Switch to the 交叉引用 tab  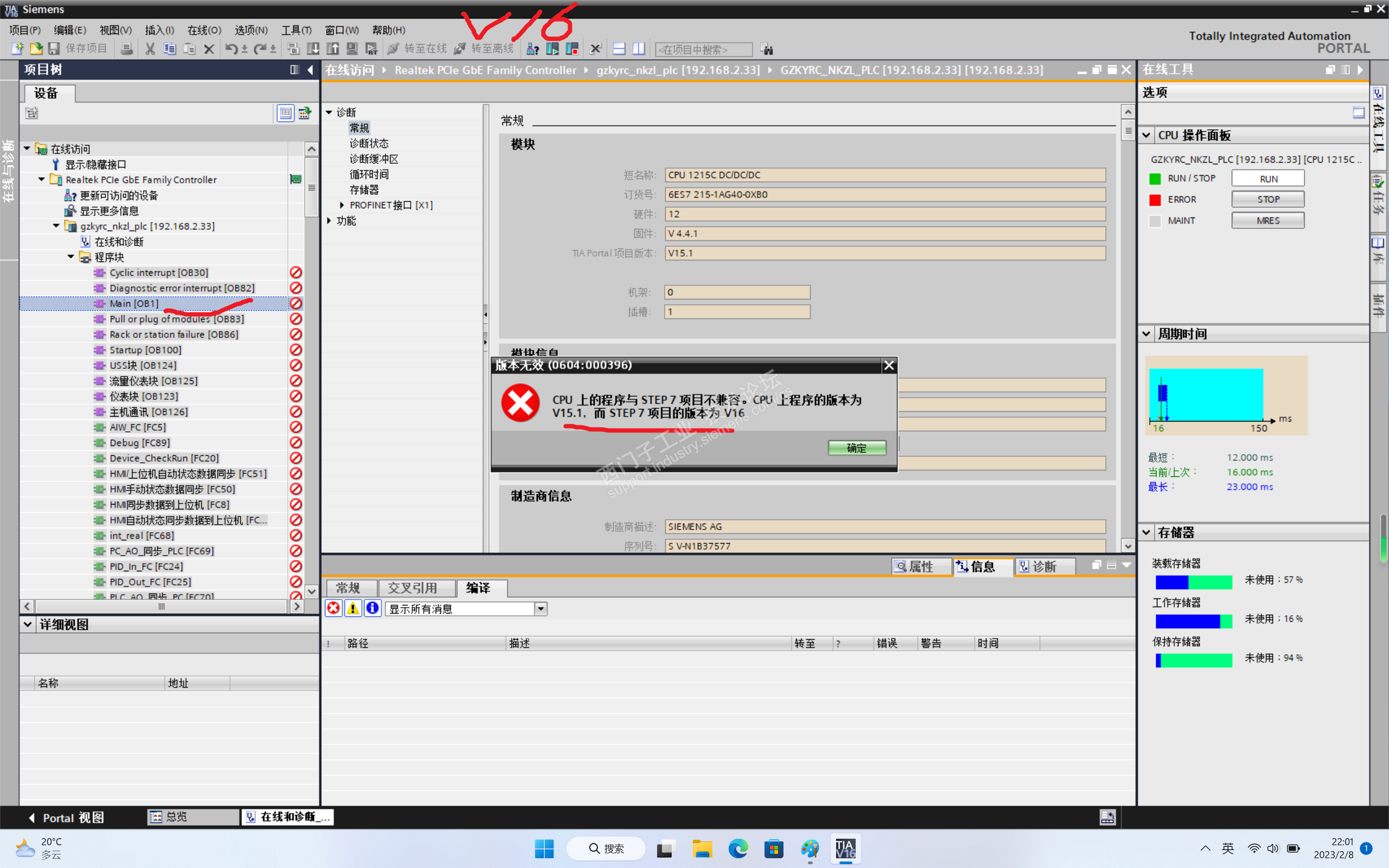click(412, 588)
